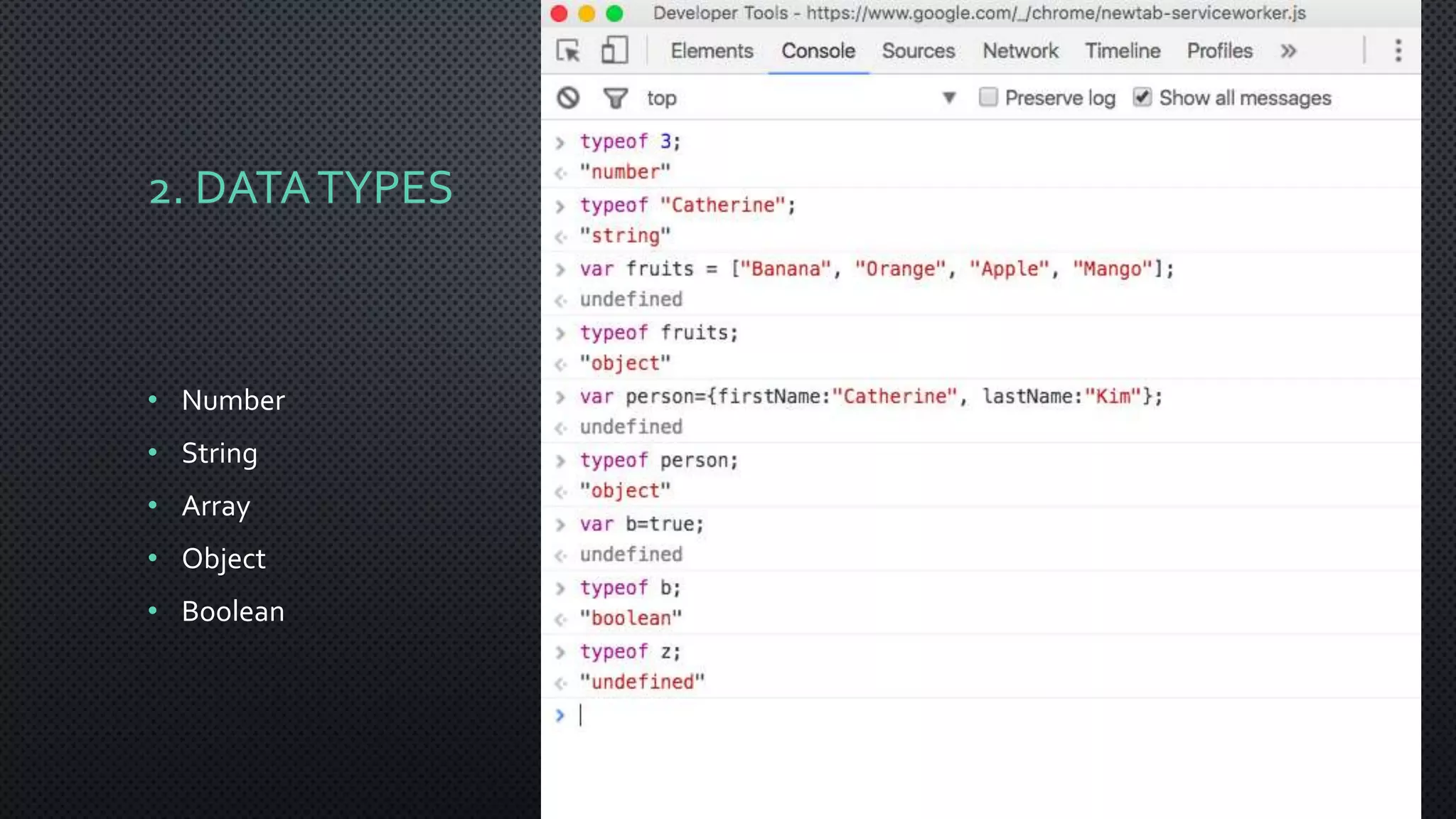This screenshot has width=1456, height=819.
Task: Click the Developer Tools window title text
Action: click(x=980, y=13)
